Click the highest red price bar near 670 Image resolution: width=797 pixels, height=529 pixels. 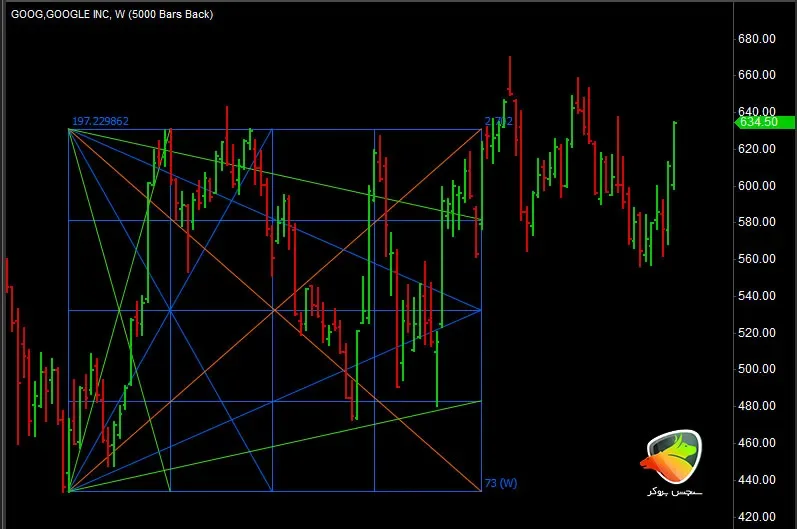tap(510, 76)
